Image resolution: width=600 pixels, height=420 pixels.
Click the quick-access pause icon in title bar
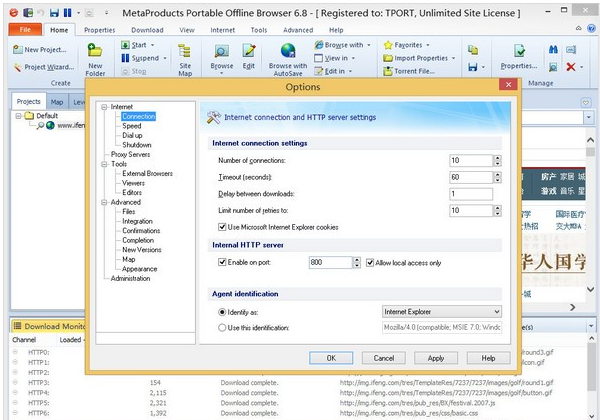click(67, 13)
